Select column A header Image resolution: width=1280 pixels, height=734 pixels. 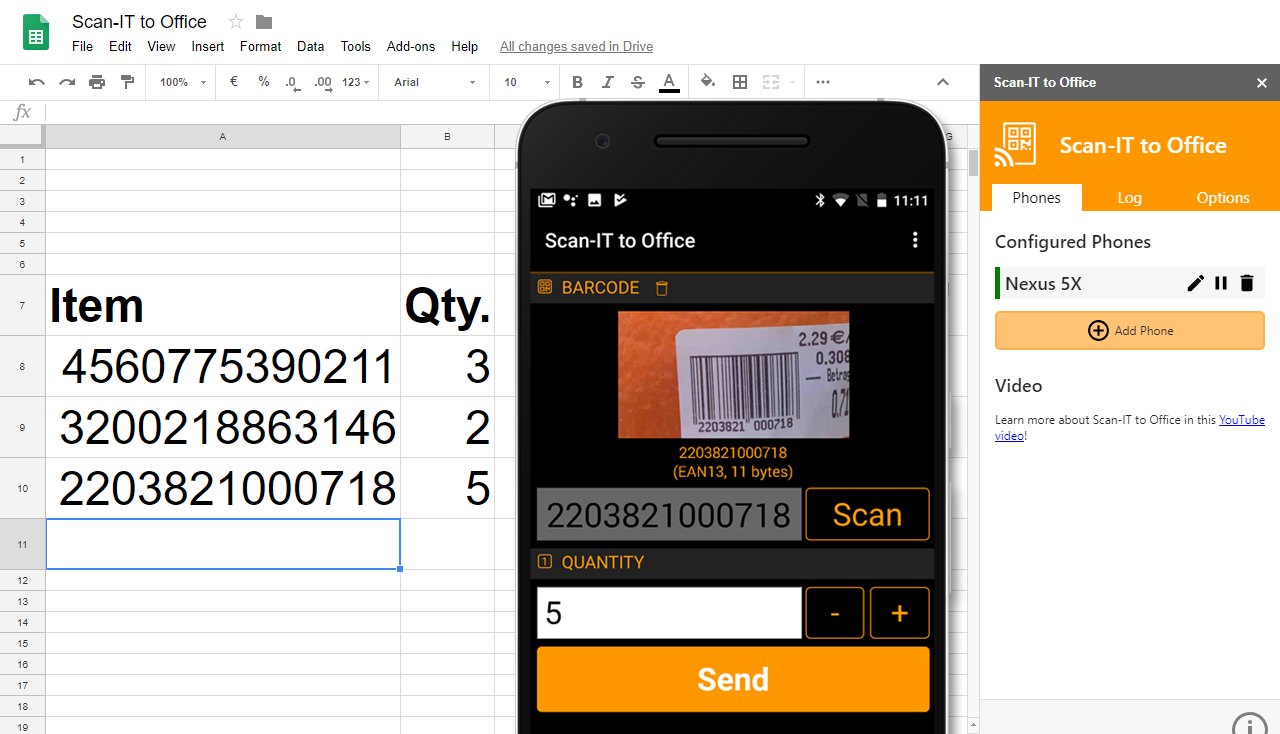pyautogui.click(x=222, y=136)
